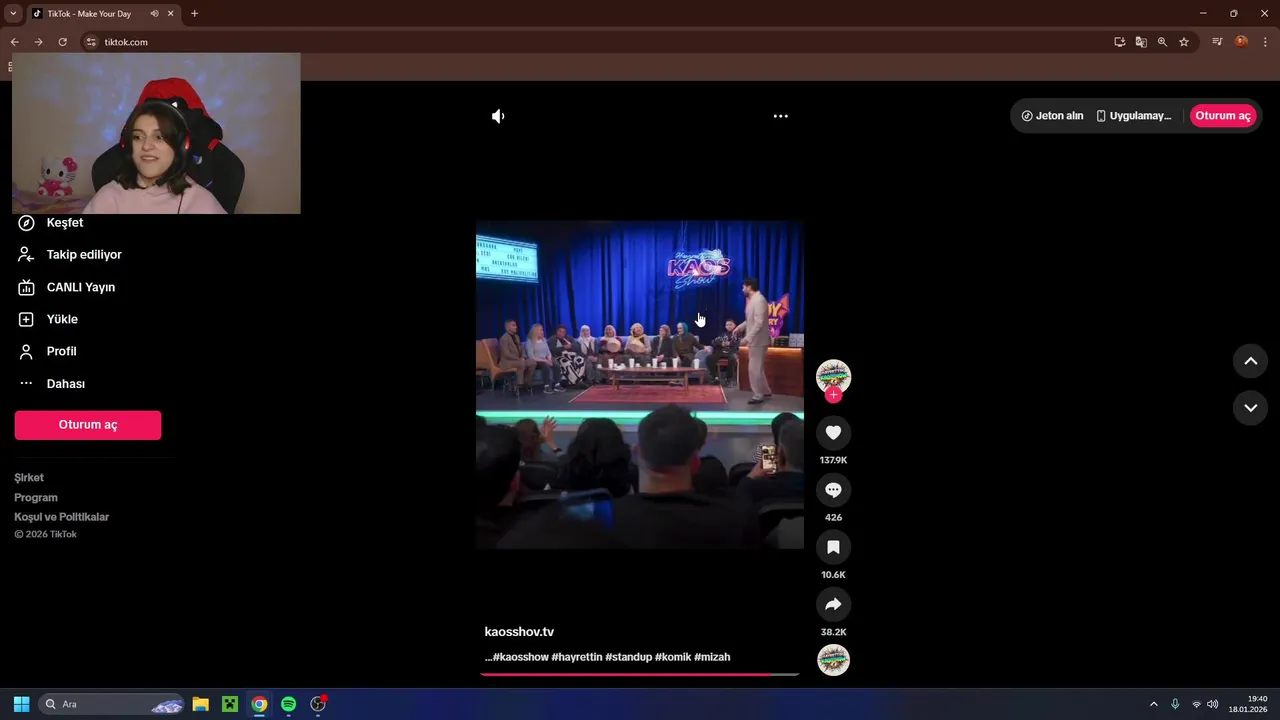The image size is (1280, 720).
Task: Click the zoom magnifier icon in address bar
Action: pyautogui.click(x=1162, y=42)
